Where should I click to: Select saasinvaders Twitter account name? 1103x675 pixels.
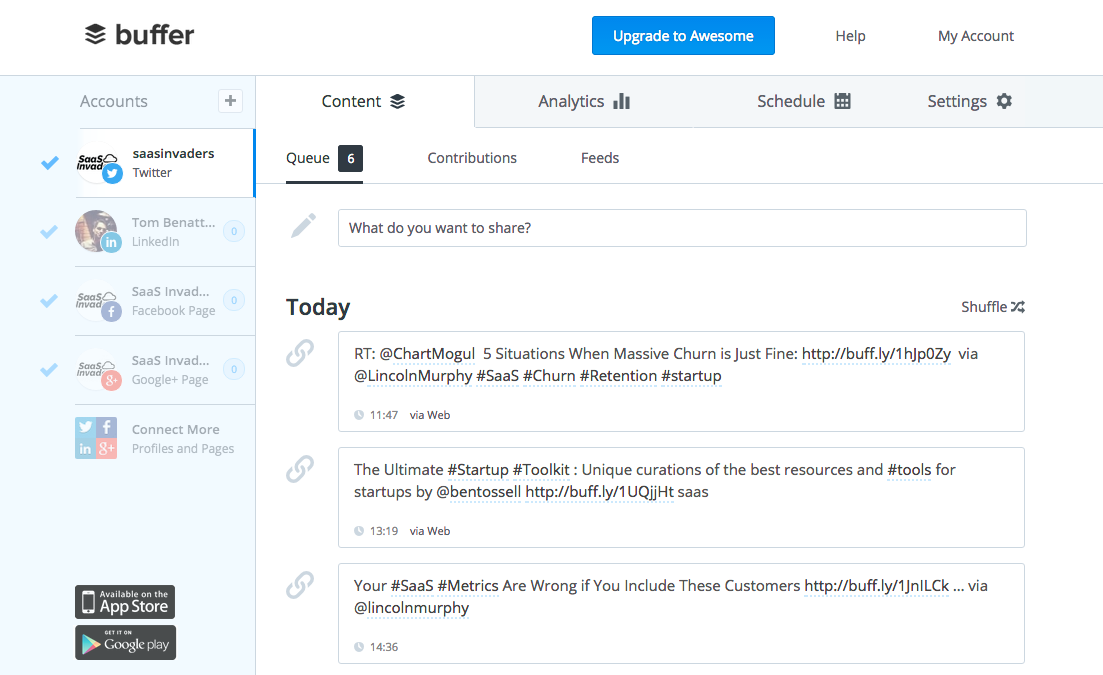[173, 153]
